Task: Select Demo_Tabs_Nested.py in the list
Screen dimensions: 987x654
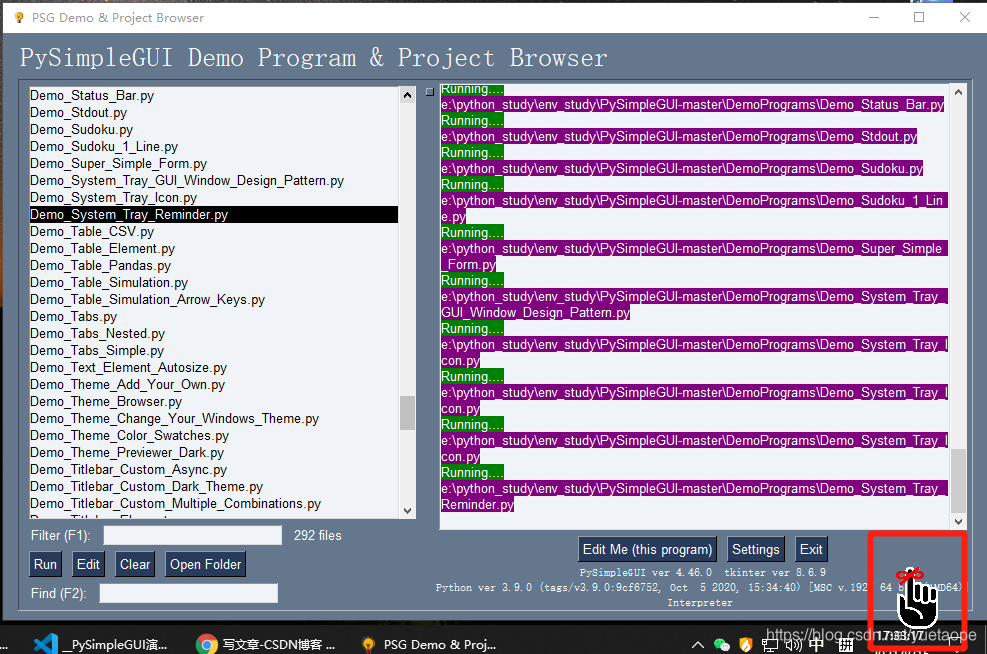Action: click(214, 334)
